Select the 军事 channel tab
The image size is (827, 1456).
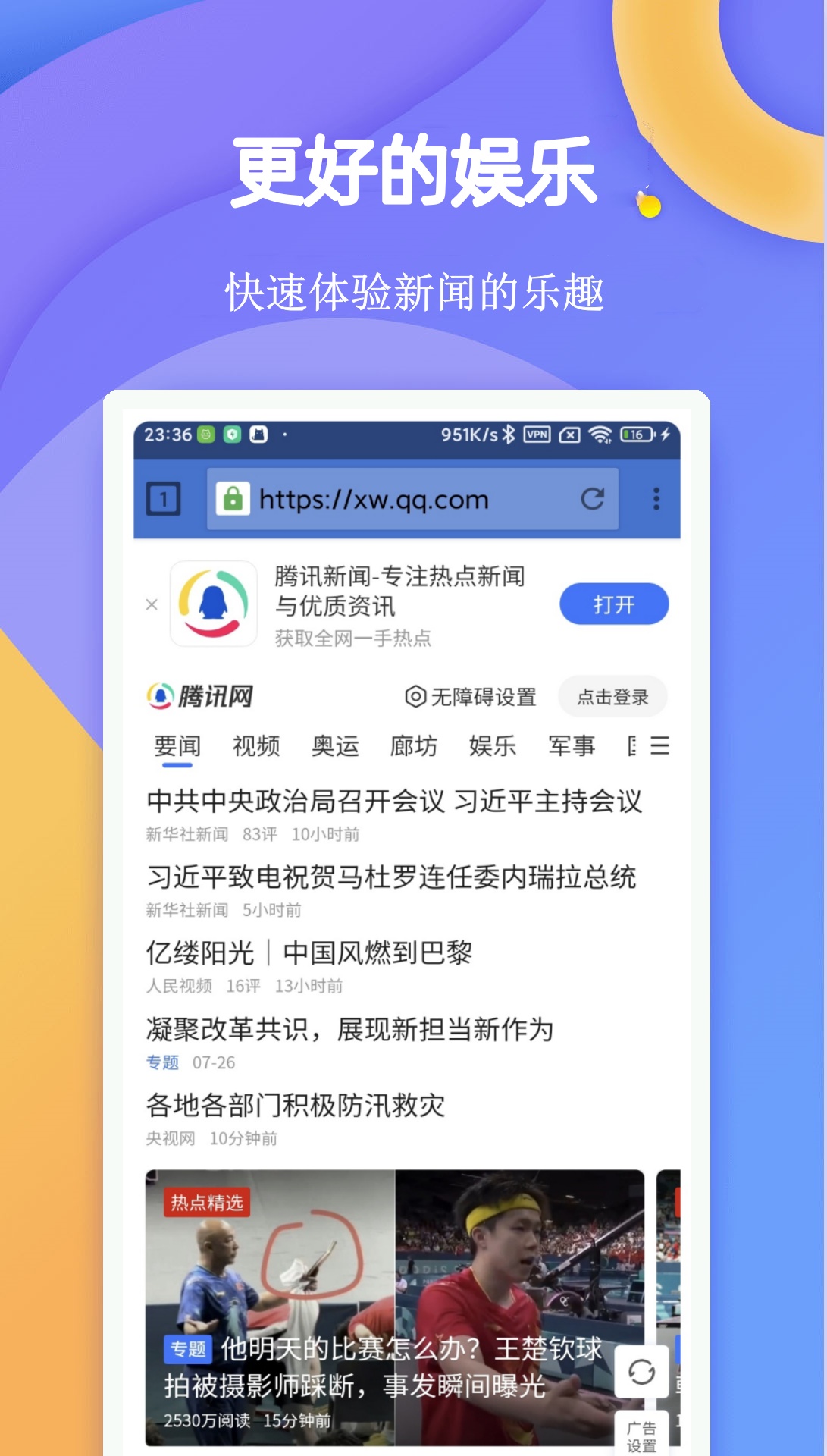572,746
